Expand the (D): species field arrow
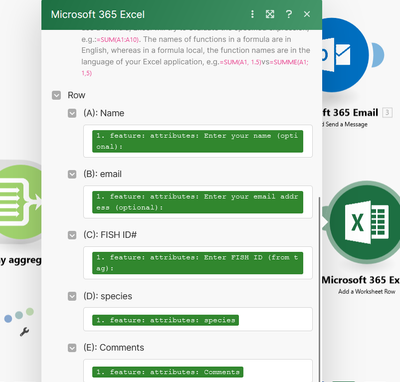Screen dimensions: 400x382 tap(72, 296)
